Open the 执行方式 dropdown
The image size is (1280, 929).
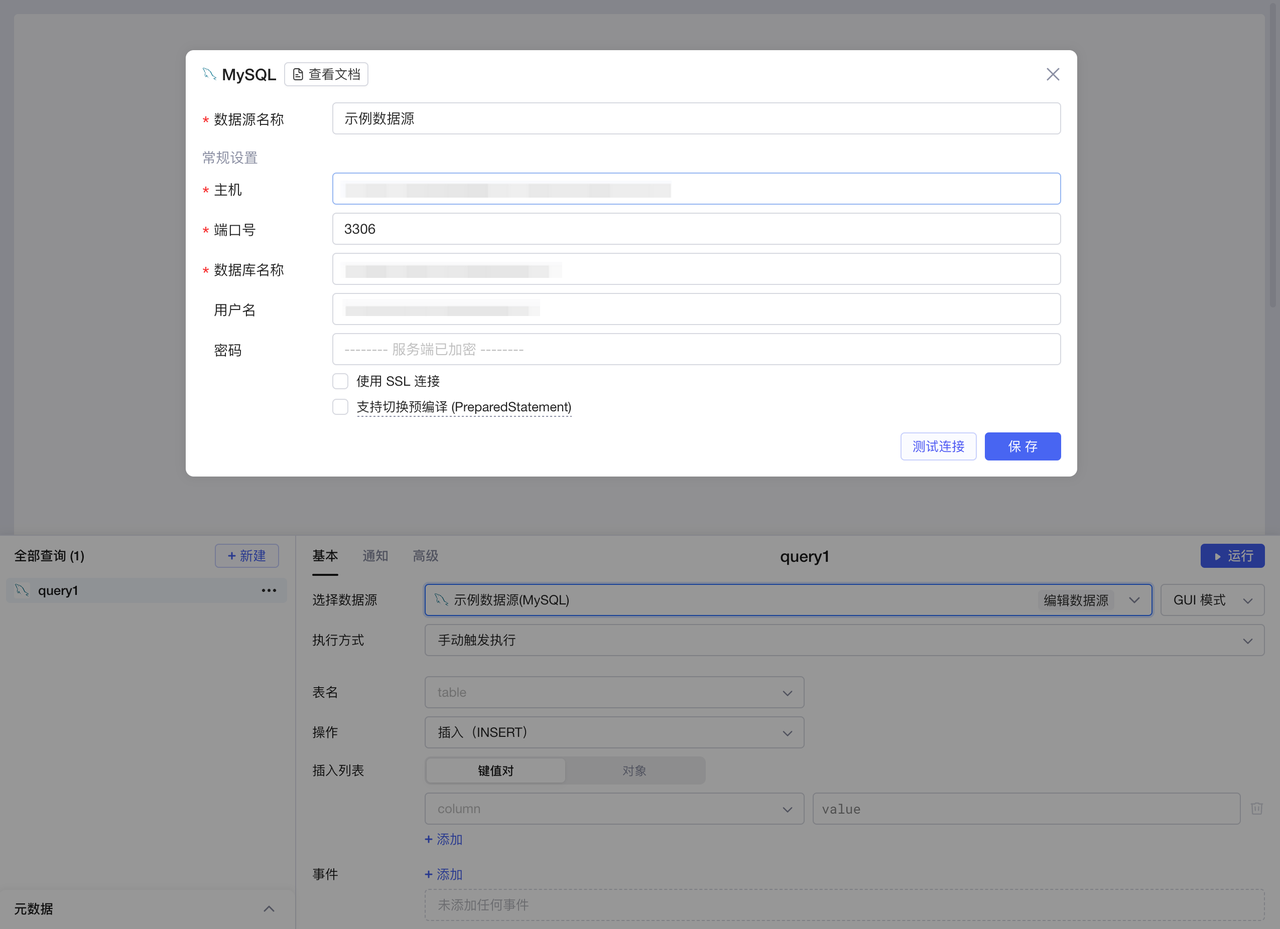(x=844, y=640)
